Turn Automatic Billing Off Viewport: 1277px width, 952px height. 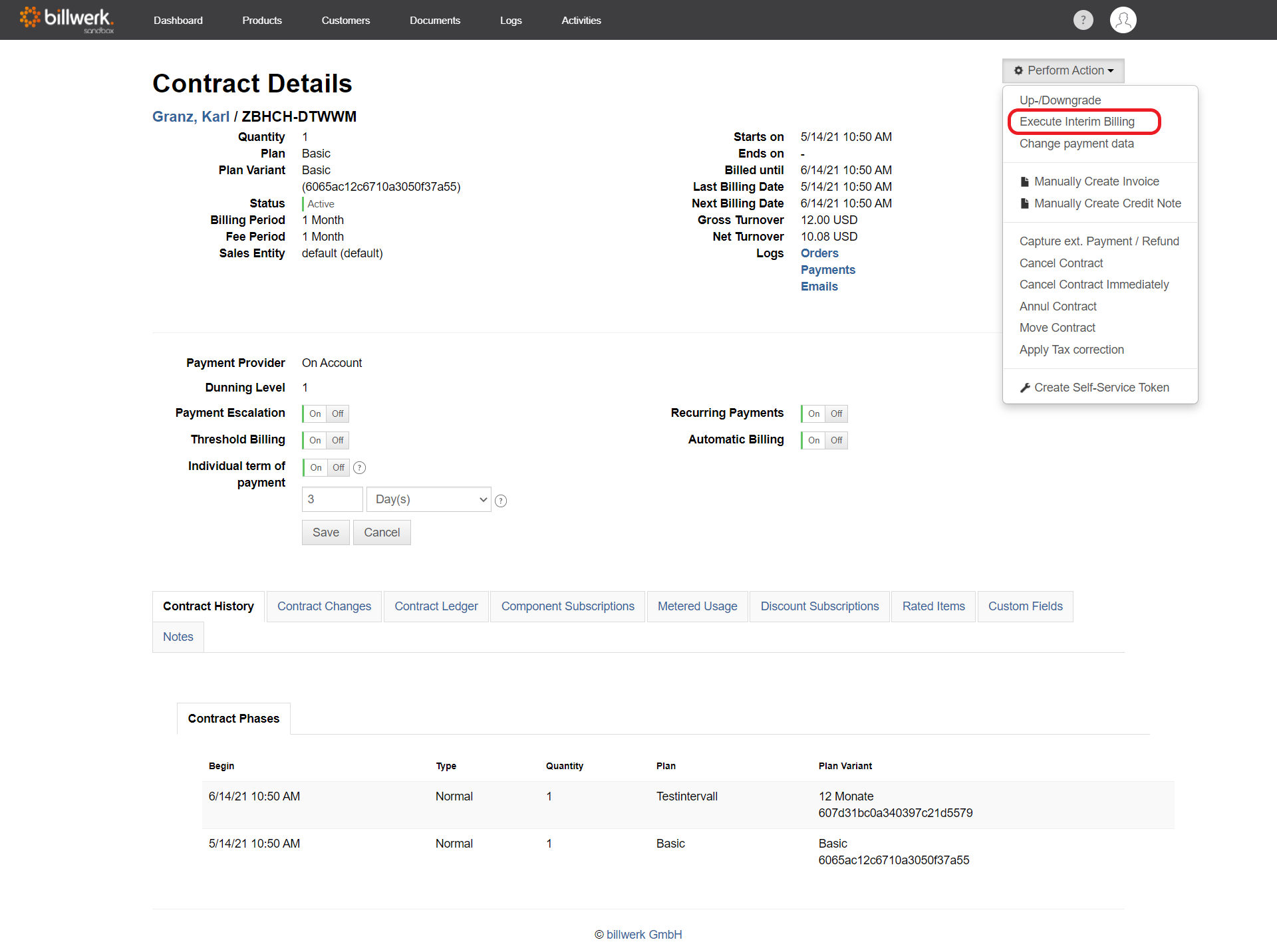tap(837, 440)
